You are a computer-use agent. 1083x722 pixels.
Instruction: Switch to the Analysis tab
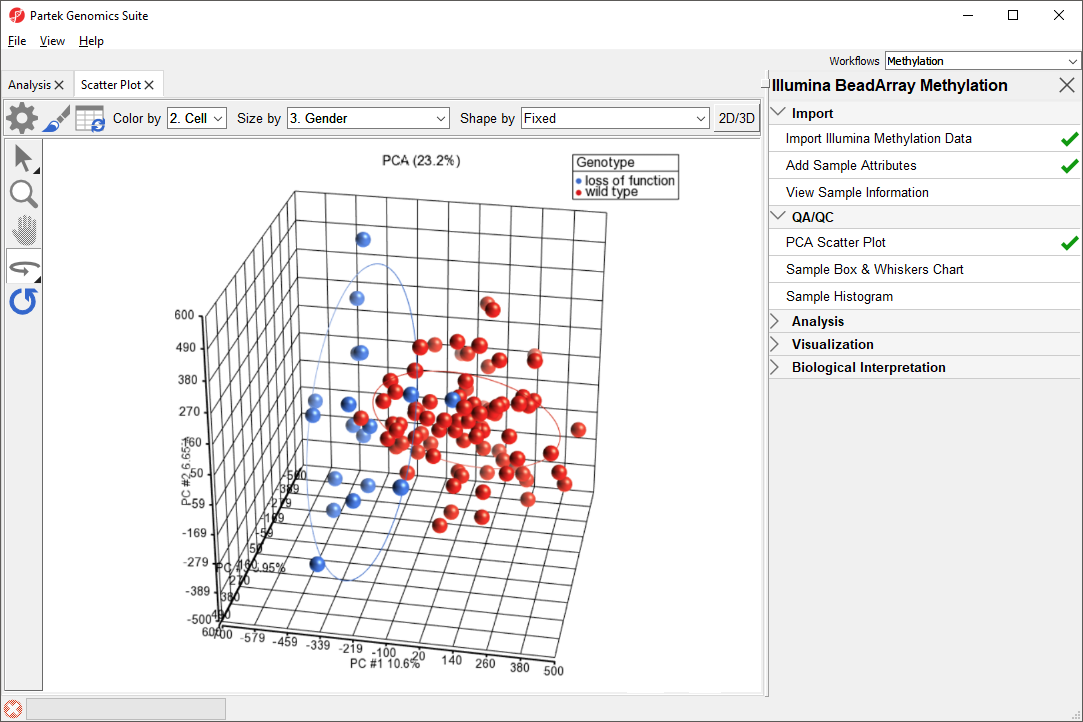pyautogui.click(x=30, y=85)
